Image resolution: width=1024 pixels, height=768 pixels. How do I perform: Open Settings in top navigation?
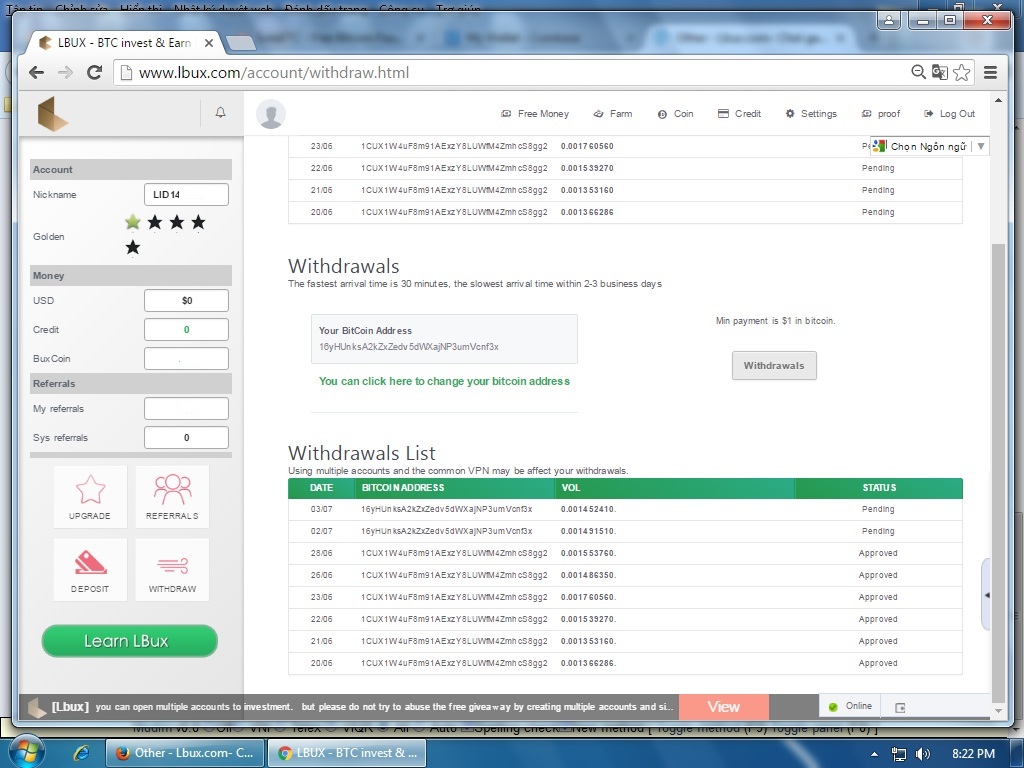pos(811,114)
